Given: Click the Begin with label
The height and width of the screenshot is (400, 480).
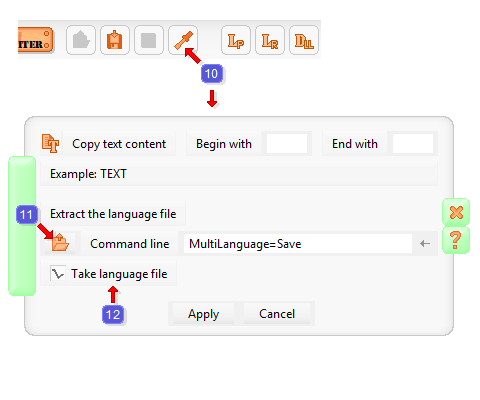Looking at the screenshot, I should pos(224,144).
